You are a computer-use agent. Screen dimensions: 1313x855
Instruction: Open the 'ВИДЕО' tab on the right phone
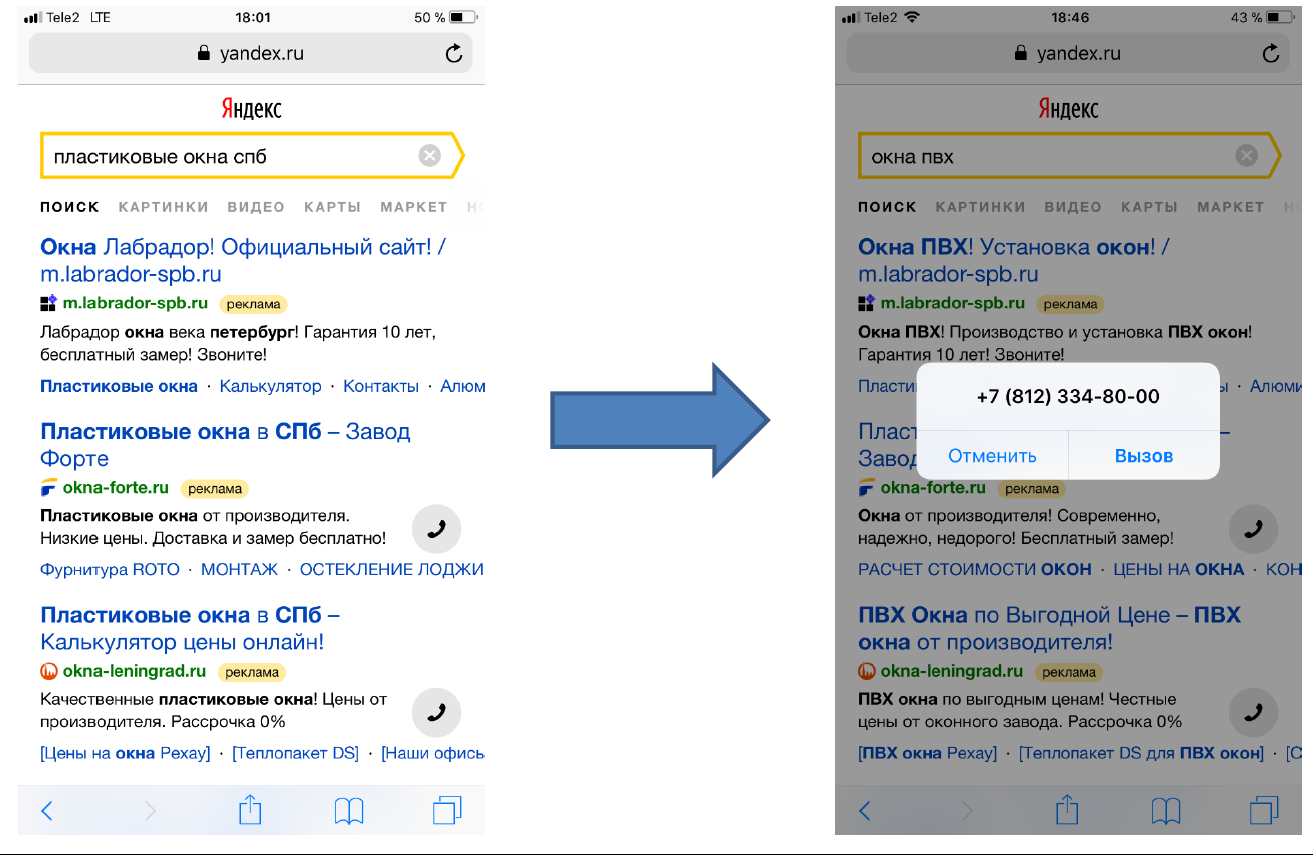pyautogui.click(x=1072, y=207)
